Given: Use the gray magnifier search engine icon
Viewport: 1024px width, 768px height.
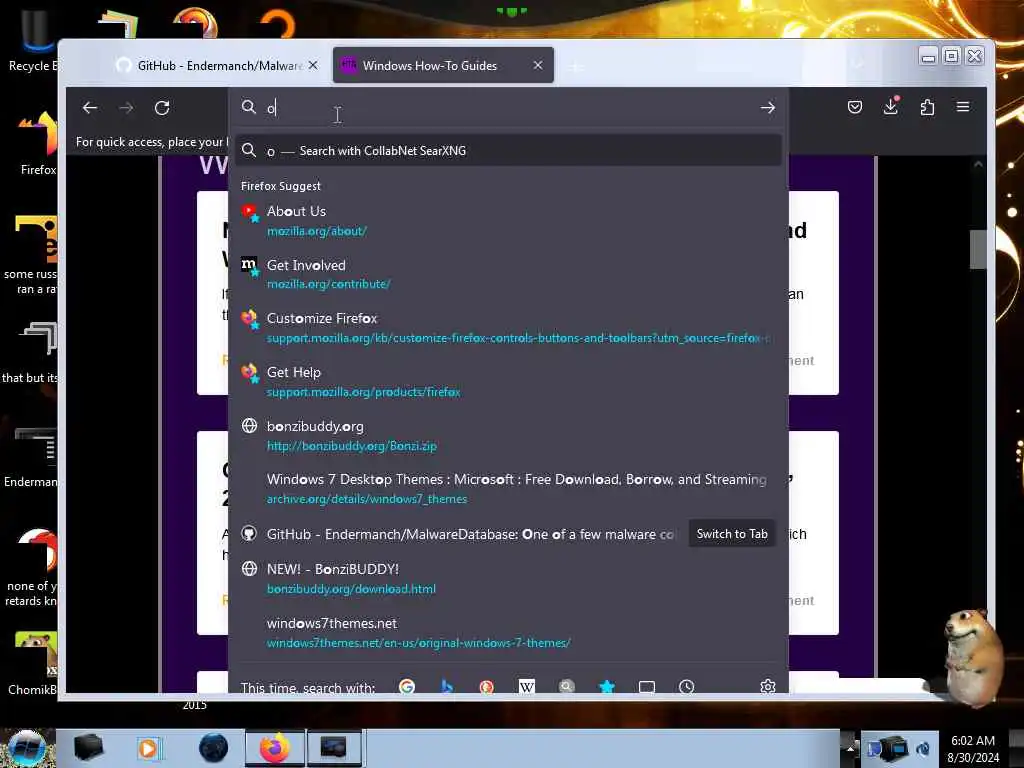Looking at the screenshot, I should (x=566, y=686).
